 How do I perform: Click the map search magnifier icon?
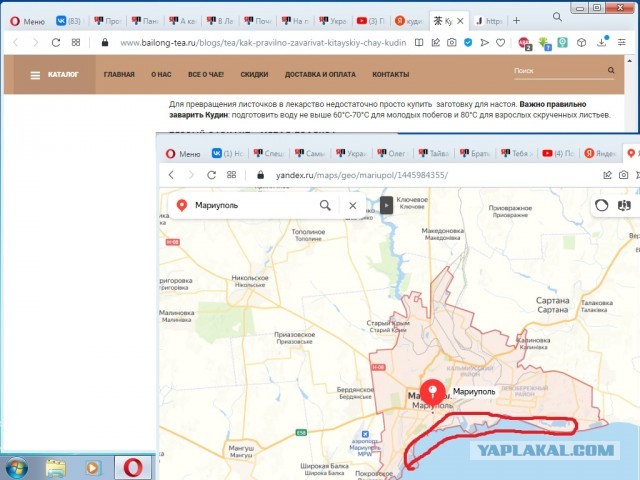325,205
